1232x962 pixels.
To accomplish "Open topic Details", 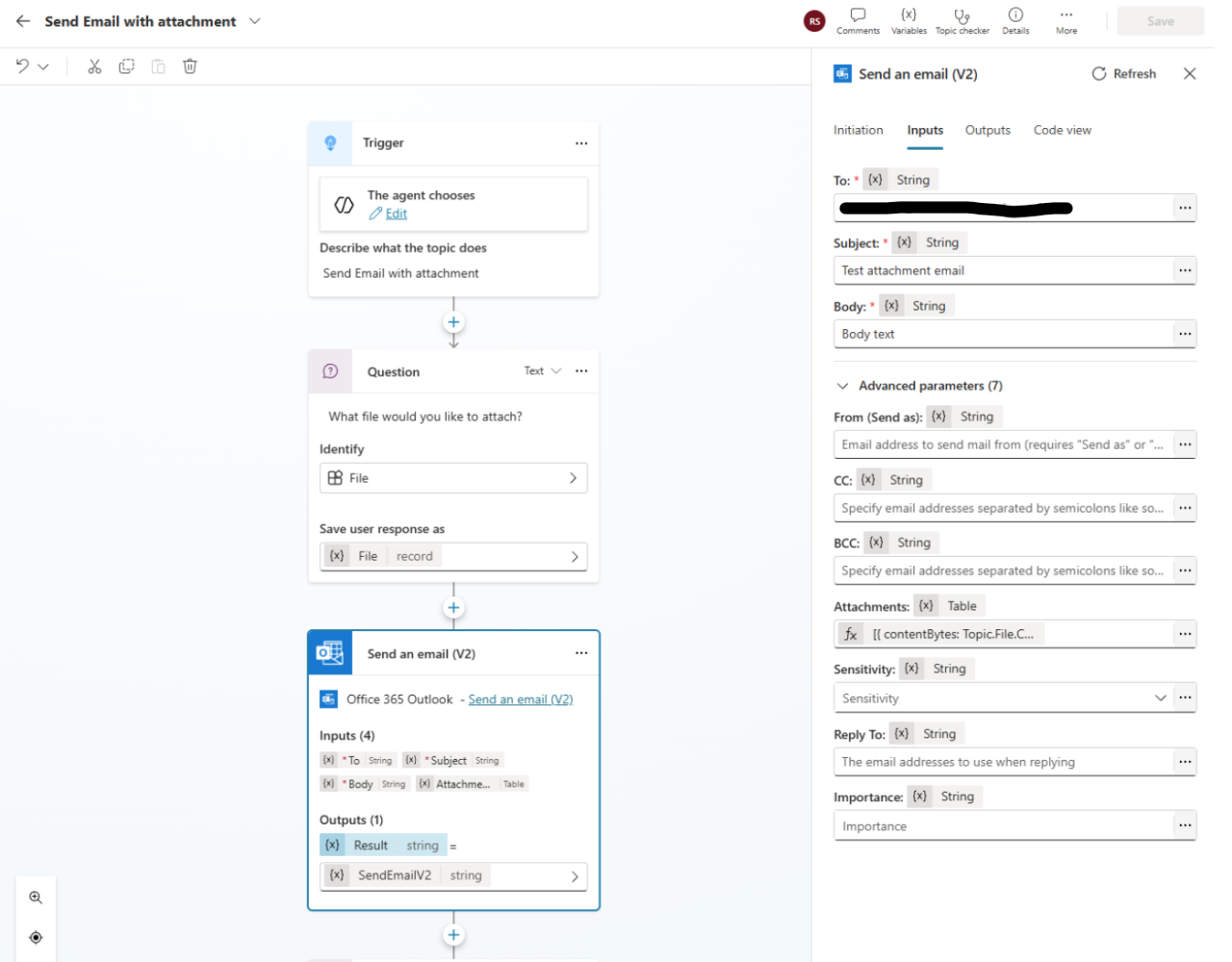I will [x=1015, y=21].
